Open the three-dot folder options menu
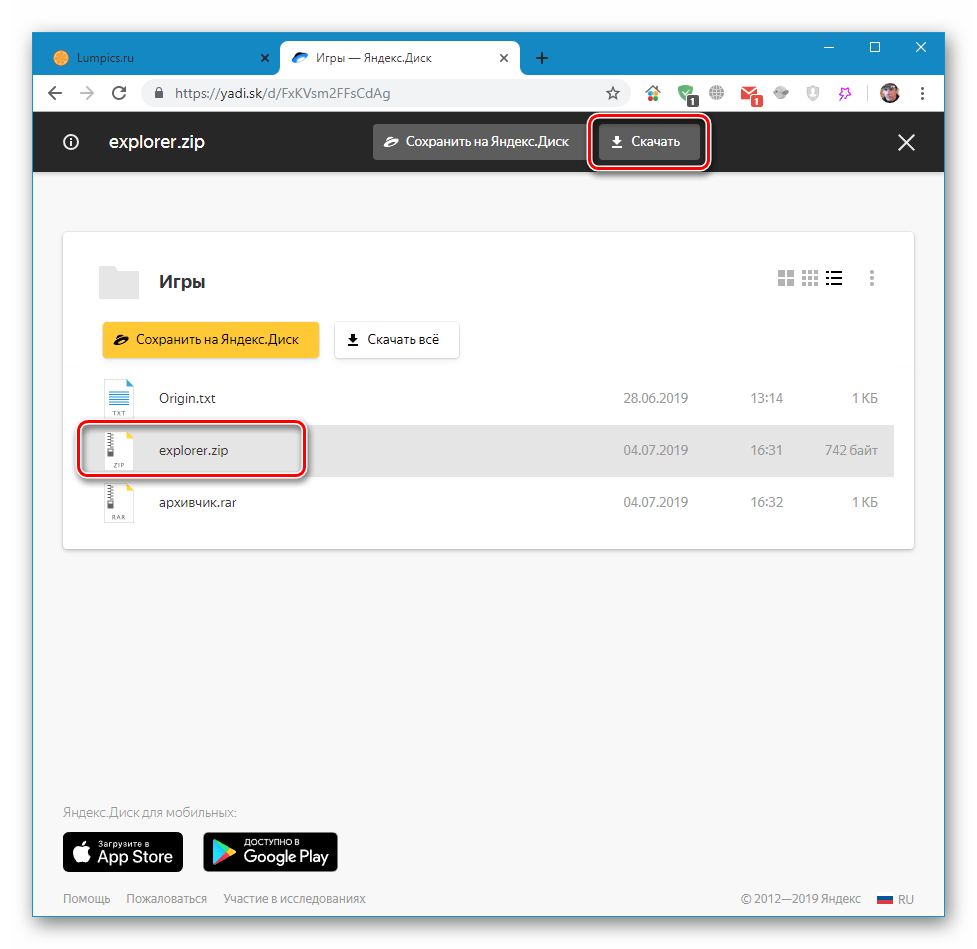The image size is (977, 949). click(873, 278)
